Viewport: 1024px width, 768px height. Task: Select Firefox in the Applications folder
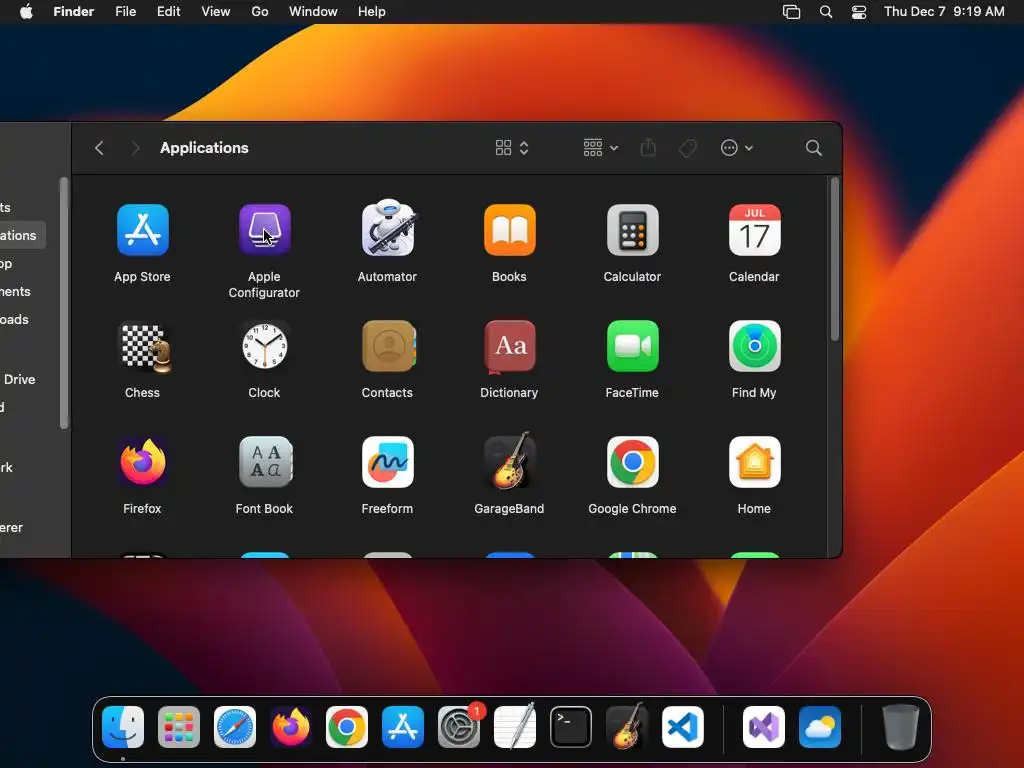pyautogui.click(x=142, y=462)
